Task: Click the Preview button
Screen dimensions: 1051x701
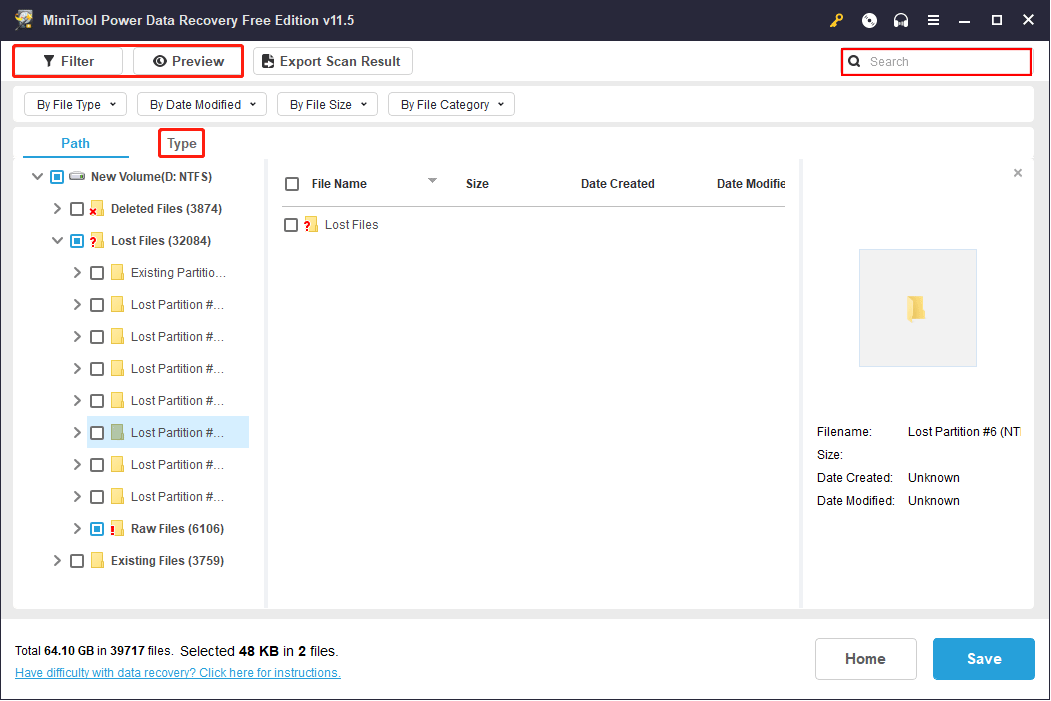Action: click(188, 61)
